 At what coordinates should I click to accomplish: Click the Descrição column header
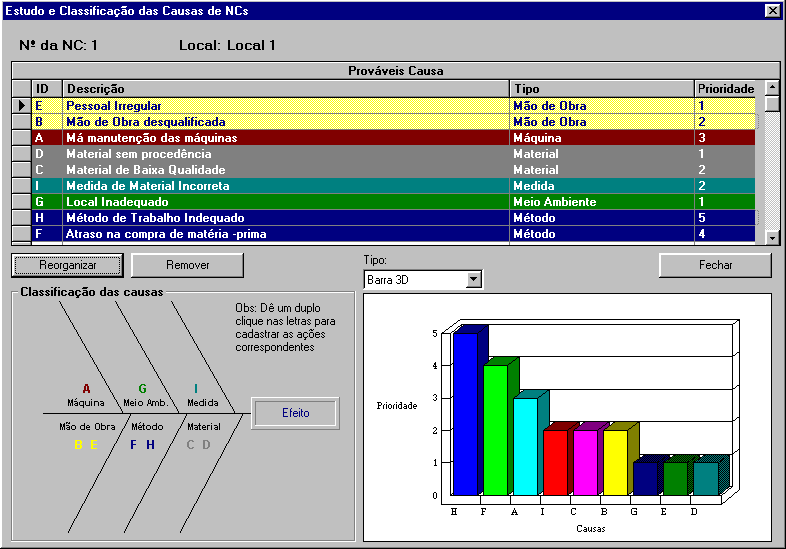[286, 89]
